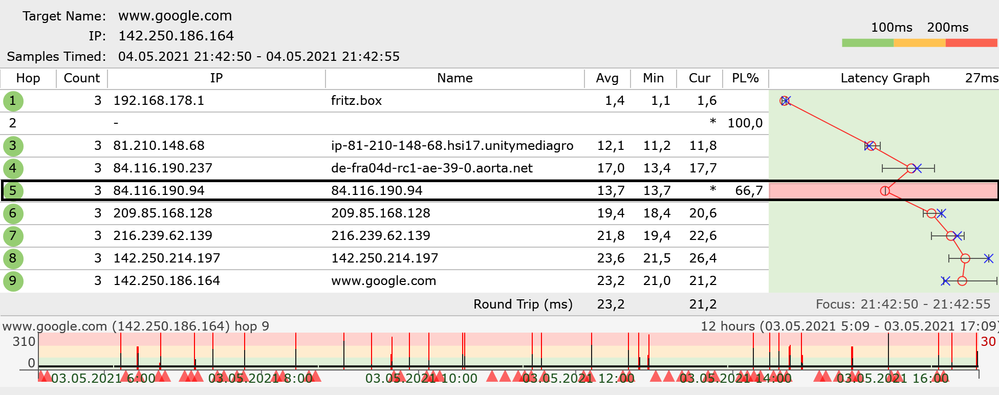
Task: Click the target IP 142.250.186.164 header value
Action: click(x=176, y=36)
